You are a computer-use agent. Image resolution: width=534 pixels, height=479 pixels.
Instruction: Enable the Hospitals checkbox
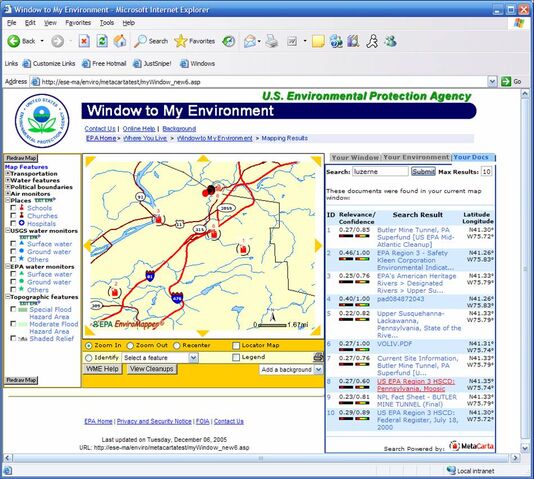[13, 223]
